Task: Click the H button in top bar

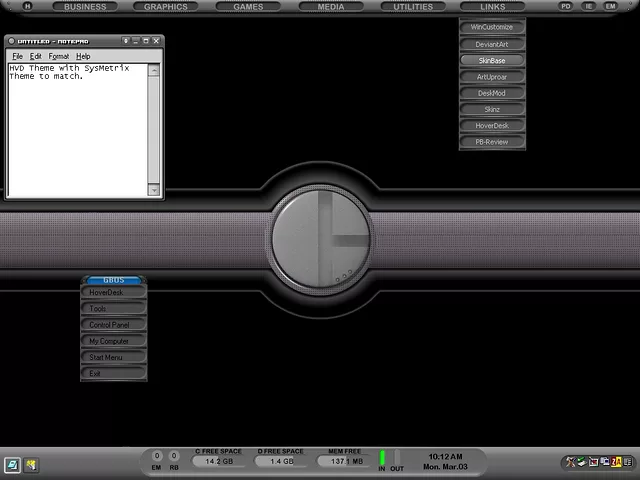Action: 29,6
